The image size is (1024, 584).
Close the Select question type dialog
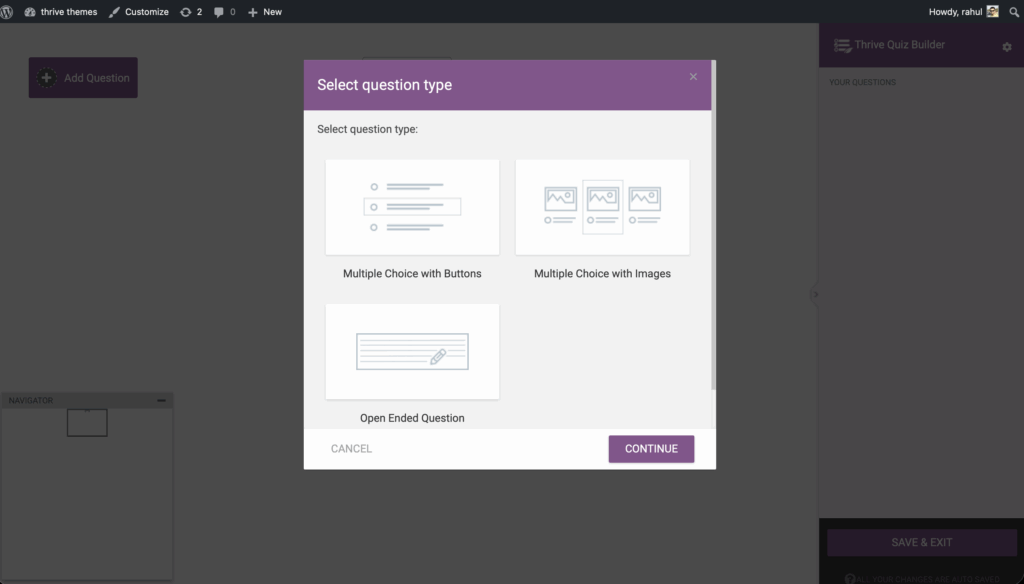tap(693, 77)
